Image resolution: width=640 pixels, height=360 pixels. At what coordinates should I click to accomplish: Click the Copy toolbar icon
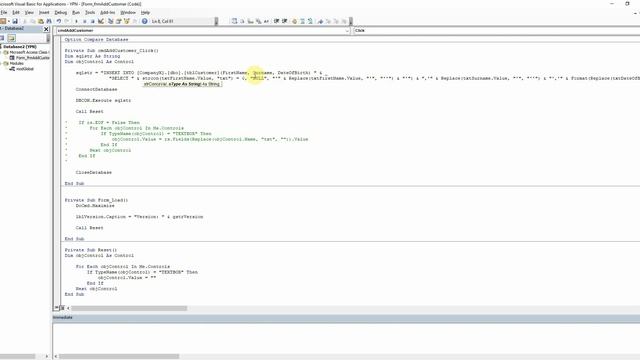(33, 21)
